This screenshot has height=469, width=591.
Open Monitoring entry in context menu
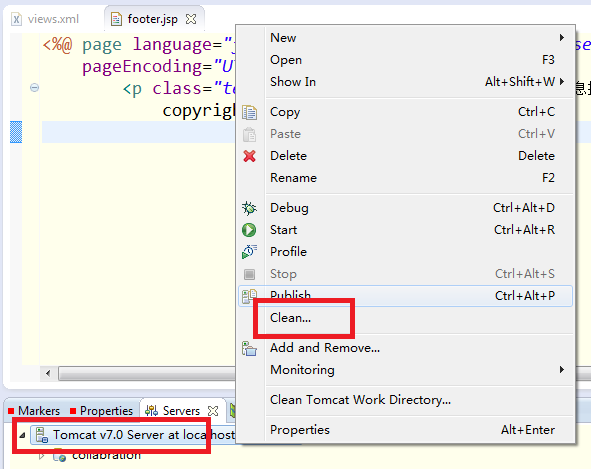(405, 369)
